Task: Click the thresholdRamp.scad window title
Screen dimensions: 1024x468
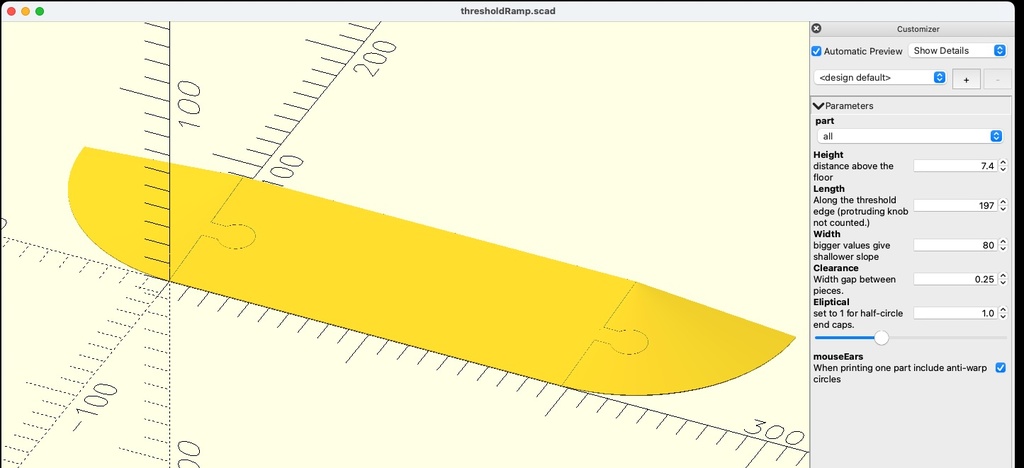Action: (x=508, y=11)
